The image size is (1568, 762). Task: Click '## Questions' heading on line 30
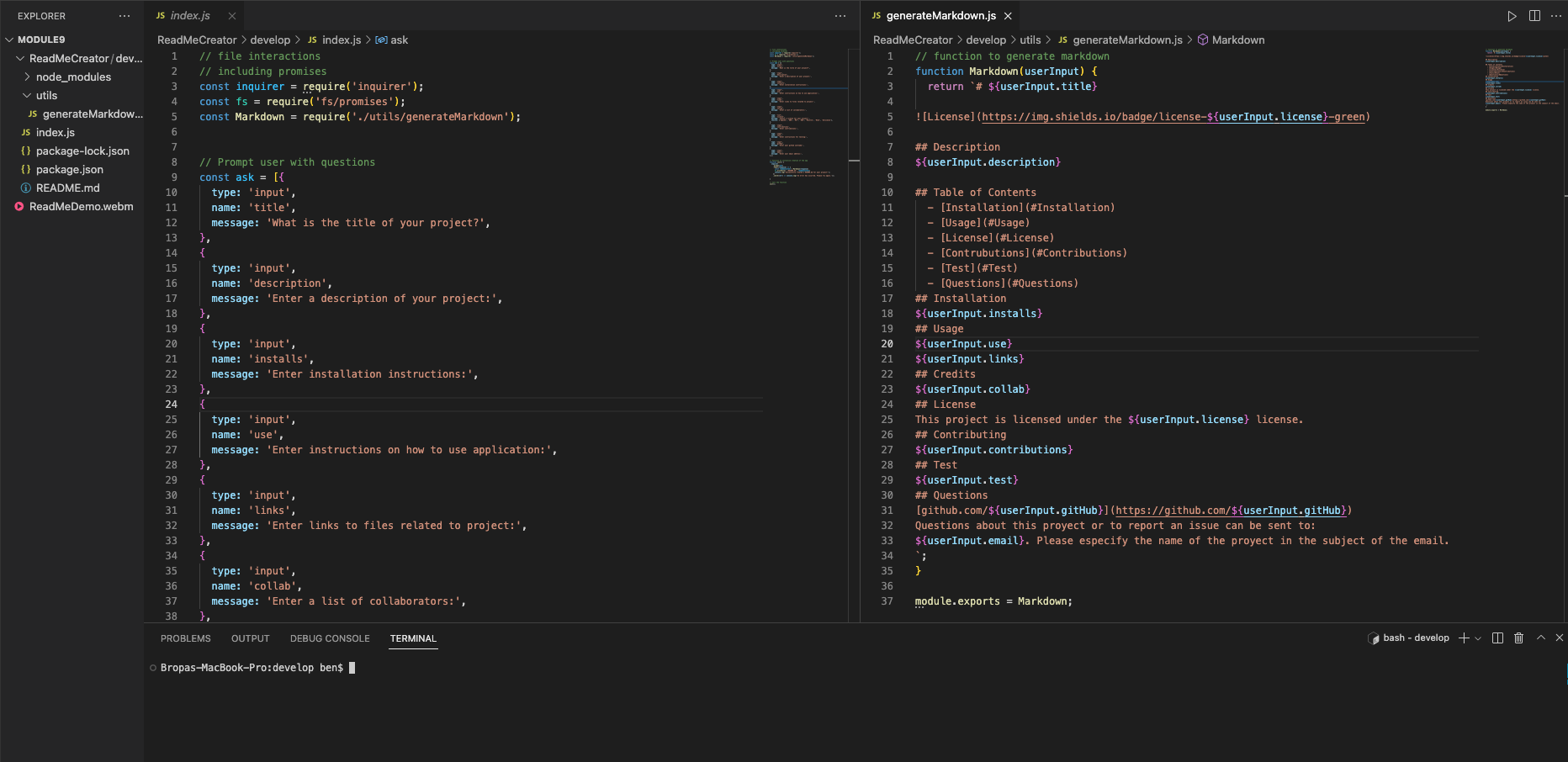click(951, 495)
